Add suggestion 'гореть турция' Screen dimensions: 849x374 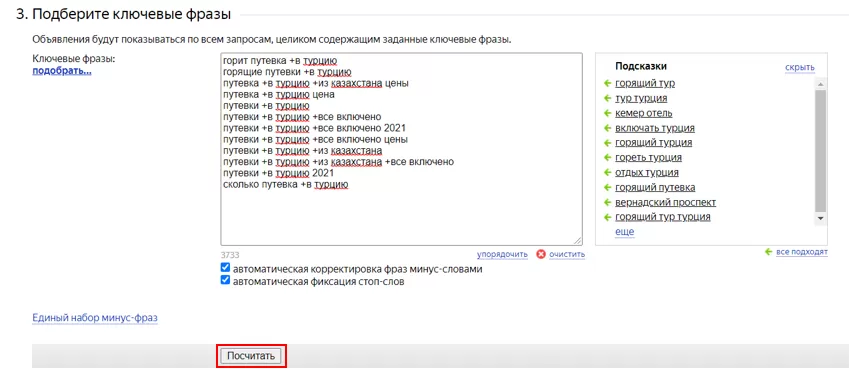click(648, 158)
